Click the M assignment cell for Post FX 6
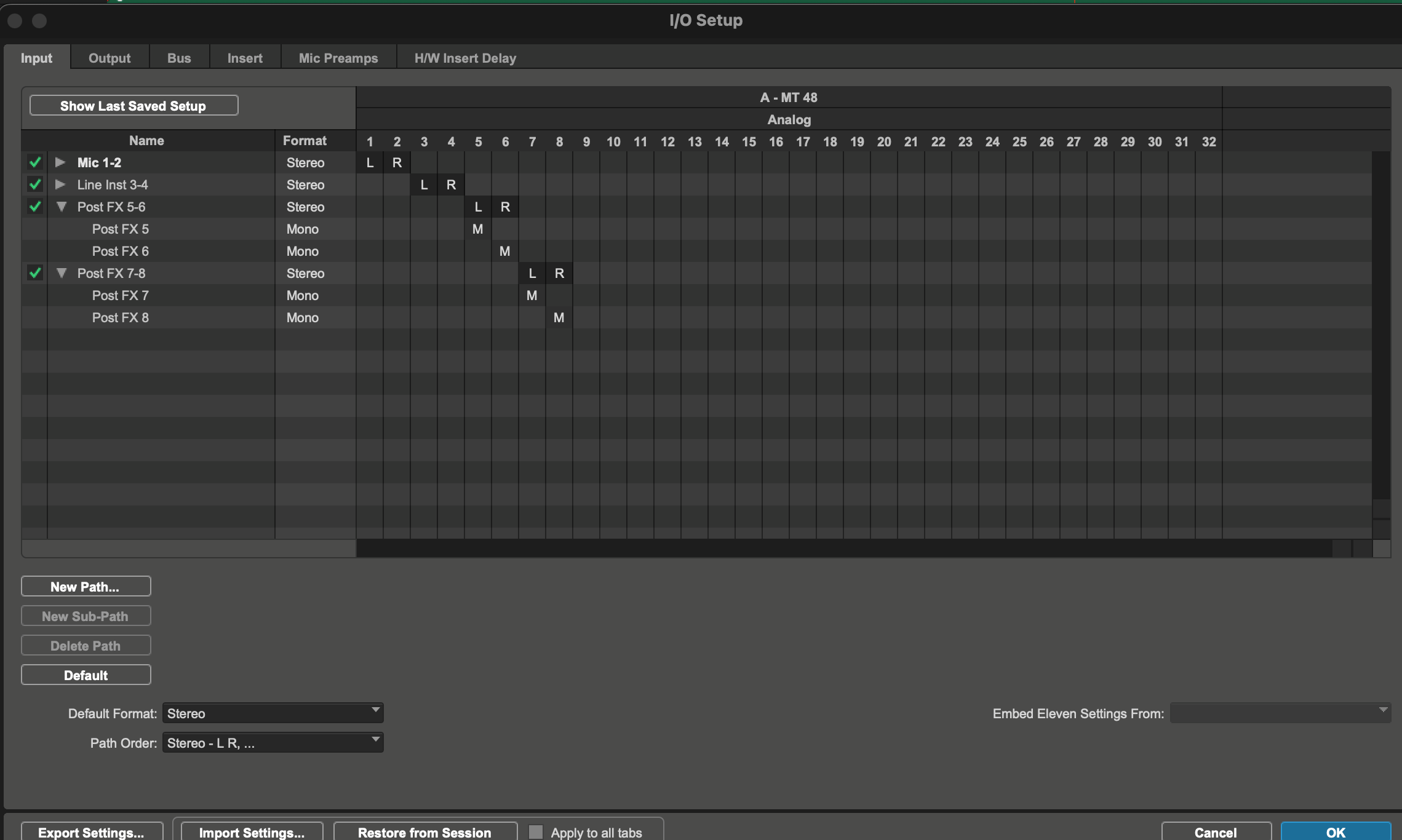 pos(504,252)
